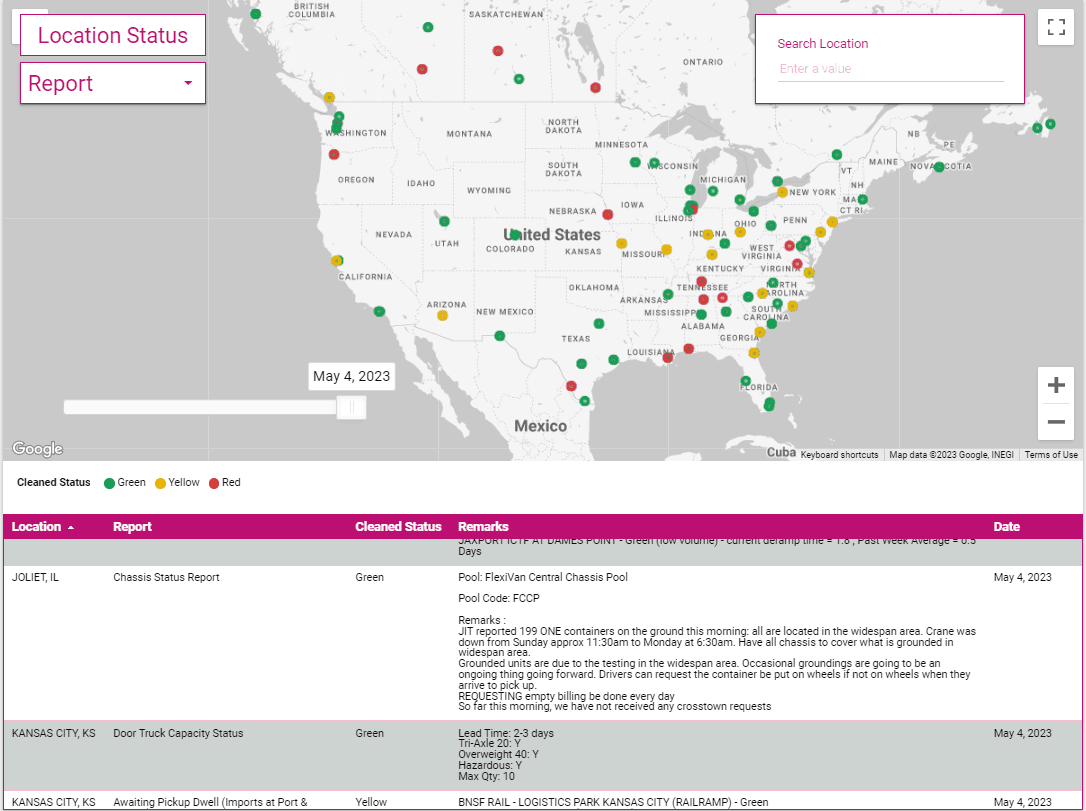Screen dimensions: 1086x811
Task: Click the red marker in Saskatchewan
Action: [497, 51]
